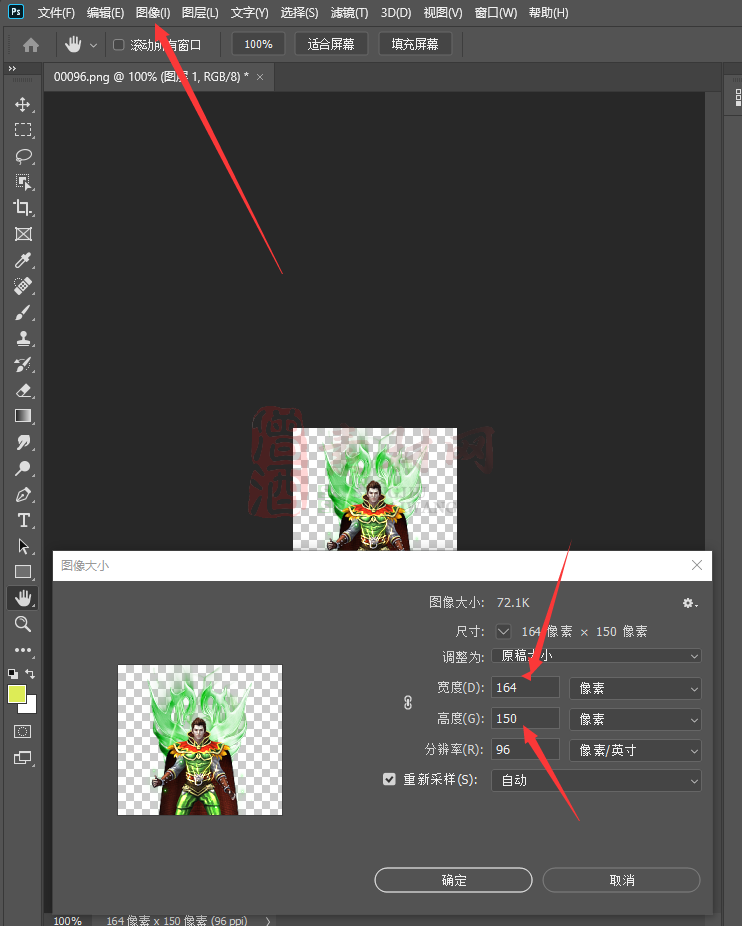The height and width of the screenshot is (926, 742).
Task: Select the Spot Healing Brush tool
Action: coord(23,286)
